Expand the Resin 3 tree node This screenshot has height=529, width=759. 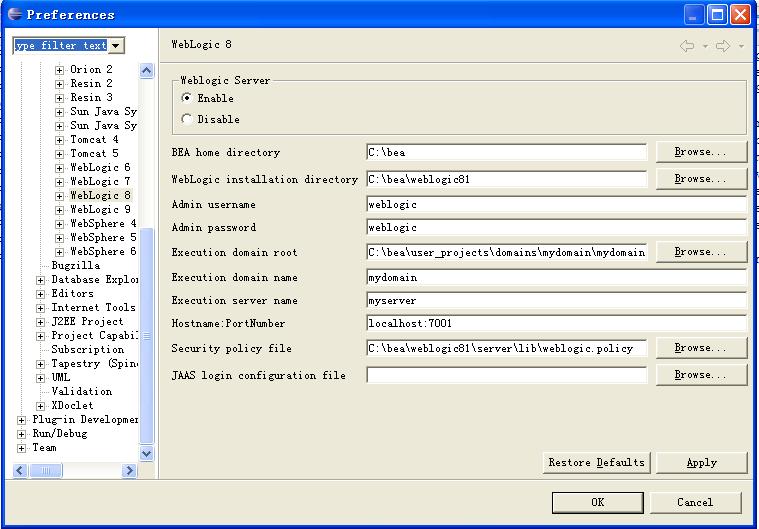click(59, 98)
